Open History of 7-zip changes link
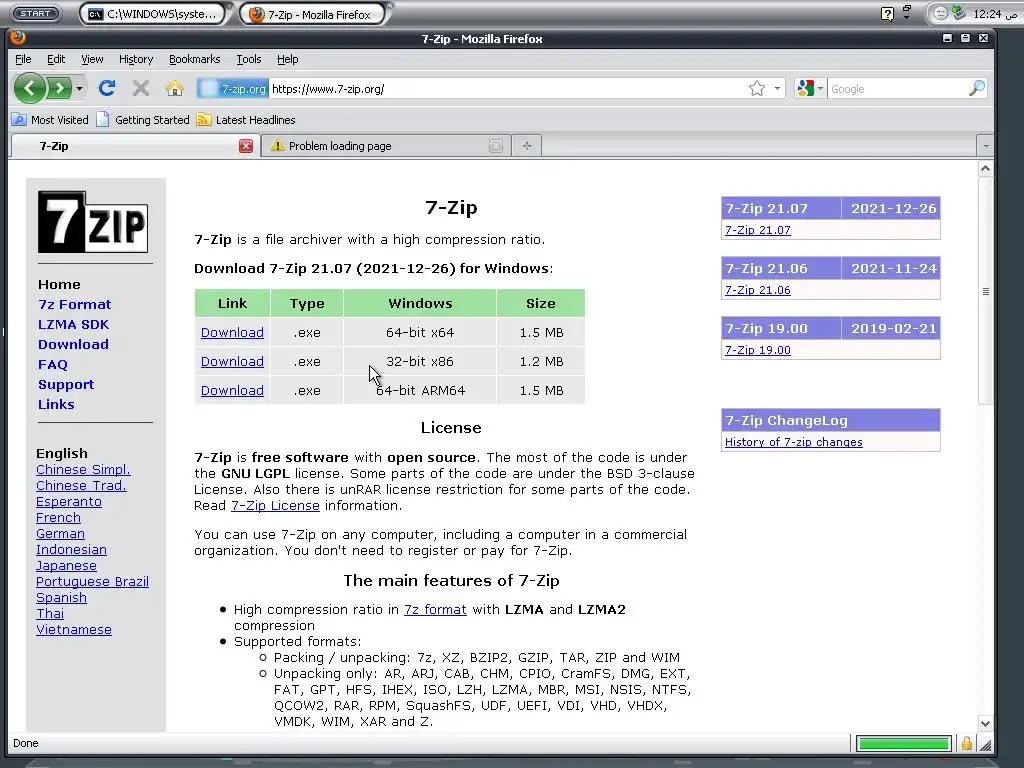Image resolution: width=1024 pixels, height=768 pixels. (x=793, y=442)
